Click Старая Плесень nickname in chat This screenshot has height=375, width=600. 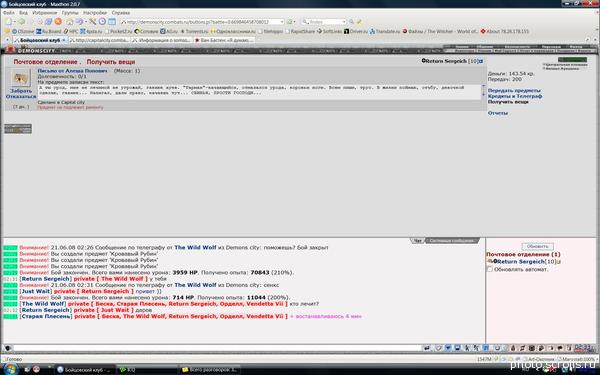(46, 316)
